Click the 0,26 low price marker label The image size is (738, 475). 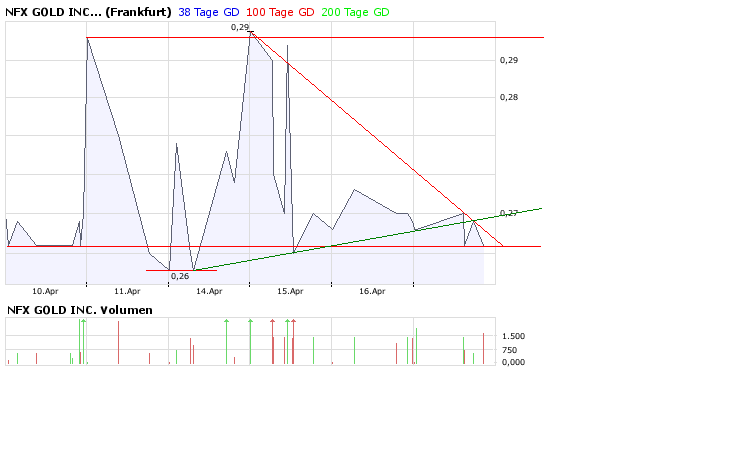[180, 276]
